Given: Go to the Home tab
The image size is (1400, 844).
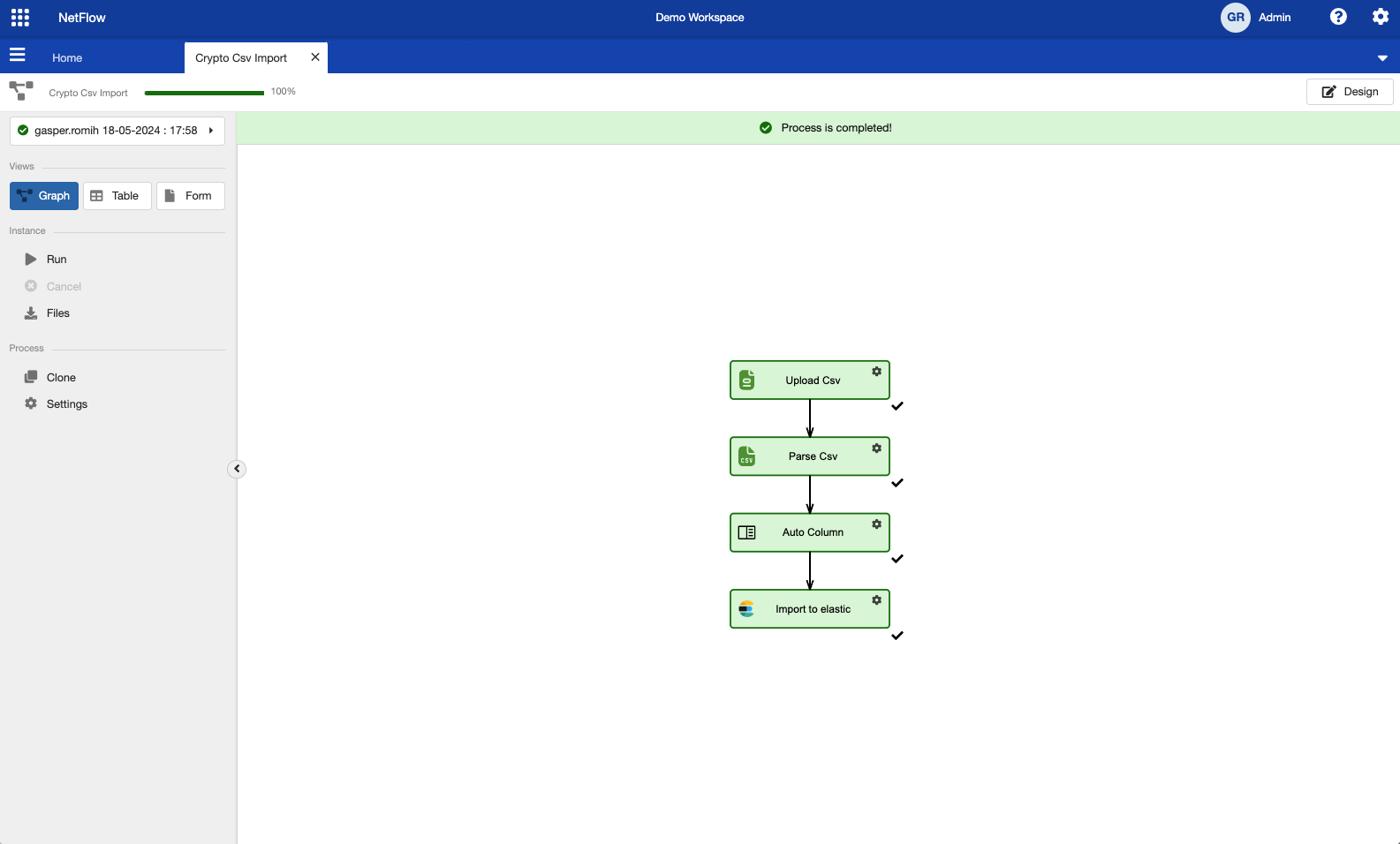Looking at the screenshot, I should coord(67,58).
